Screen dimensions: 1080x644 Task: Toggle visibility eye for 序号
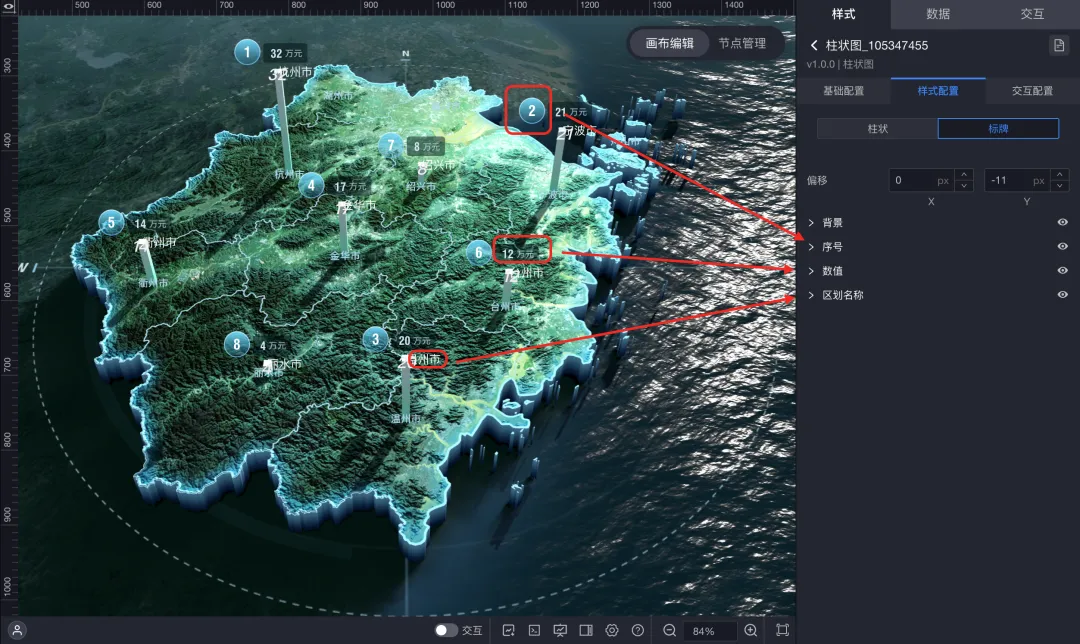[1063, 247]
